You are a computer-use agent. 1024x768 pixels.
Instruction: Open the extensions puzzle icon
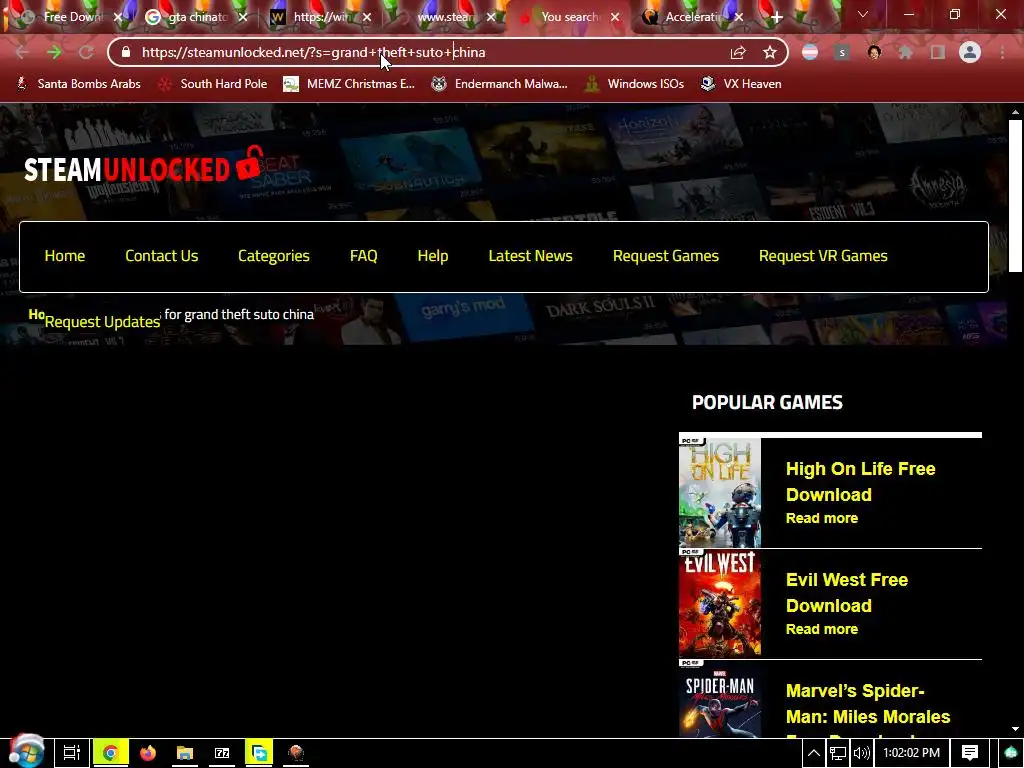[906, 52]
